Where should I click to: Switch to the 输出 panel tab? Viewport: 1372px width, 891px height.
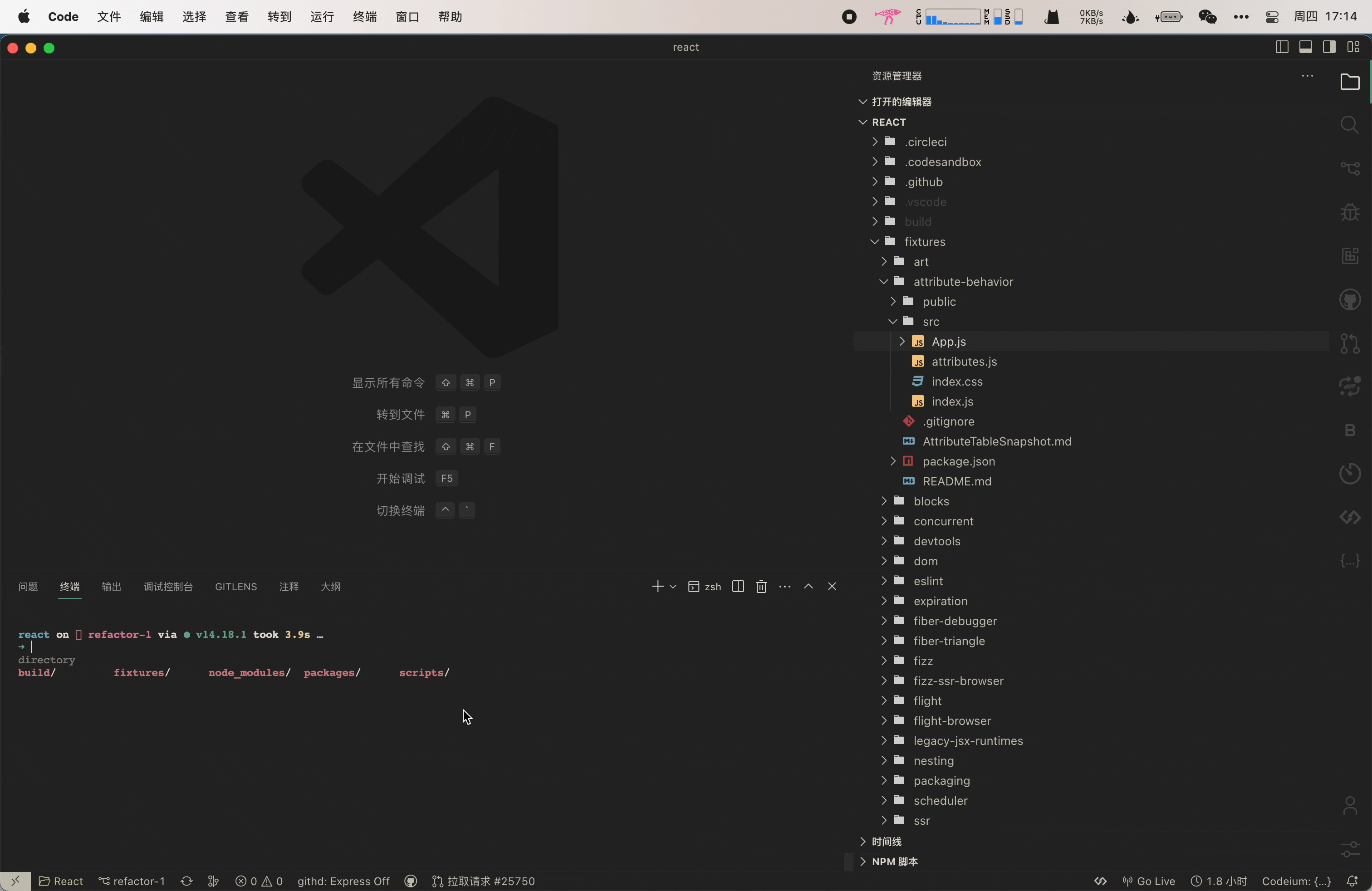[111, 587]
